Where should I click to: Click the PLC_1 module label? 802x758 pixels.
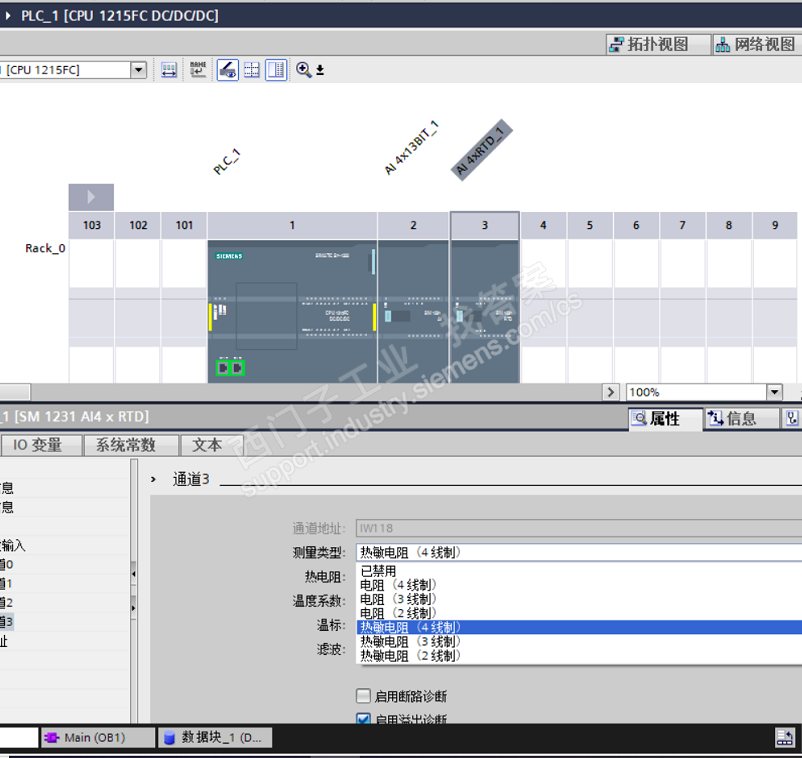[227, 162]
